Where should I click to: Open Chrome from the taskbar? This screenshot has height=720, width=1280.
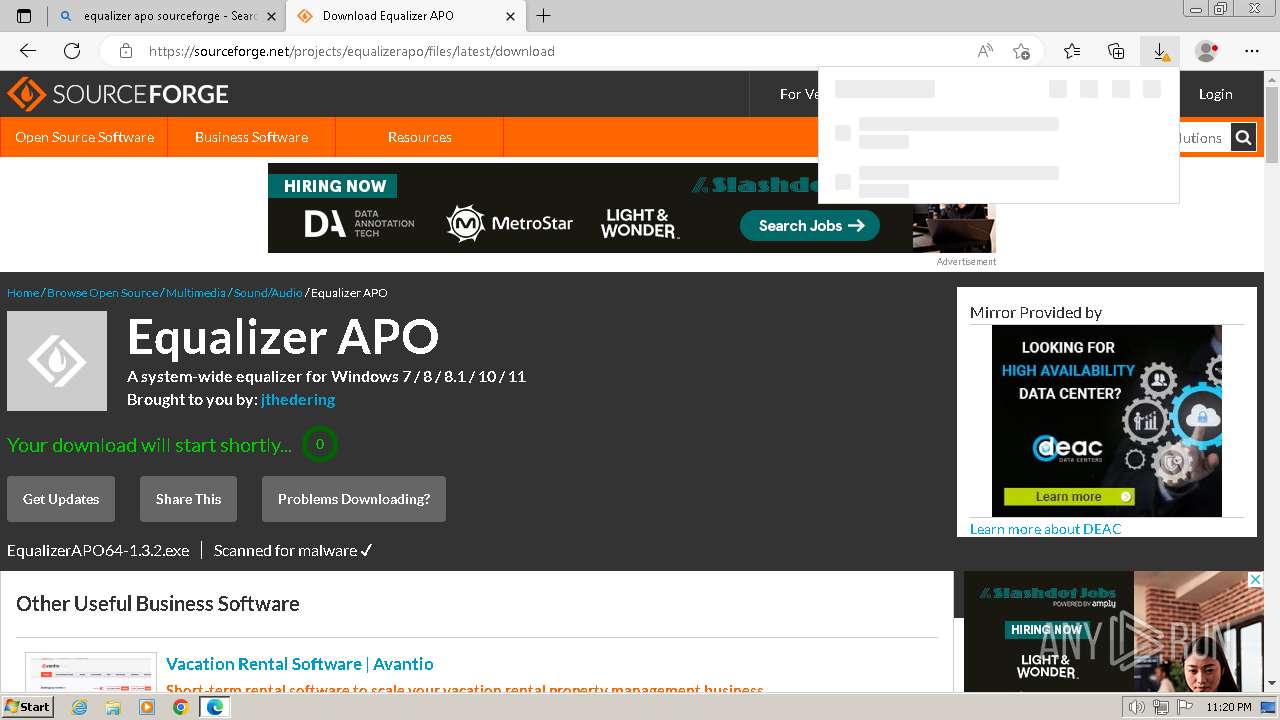click(x=180, y=707)
